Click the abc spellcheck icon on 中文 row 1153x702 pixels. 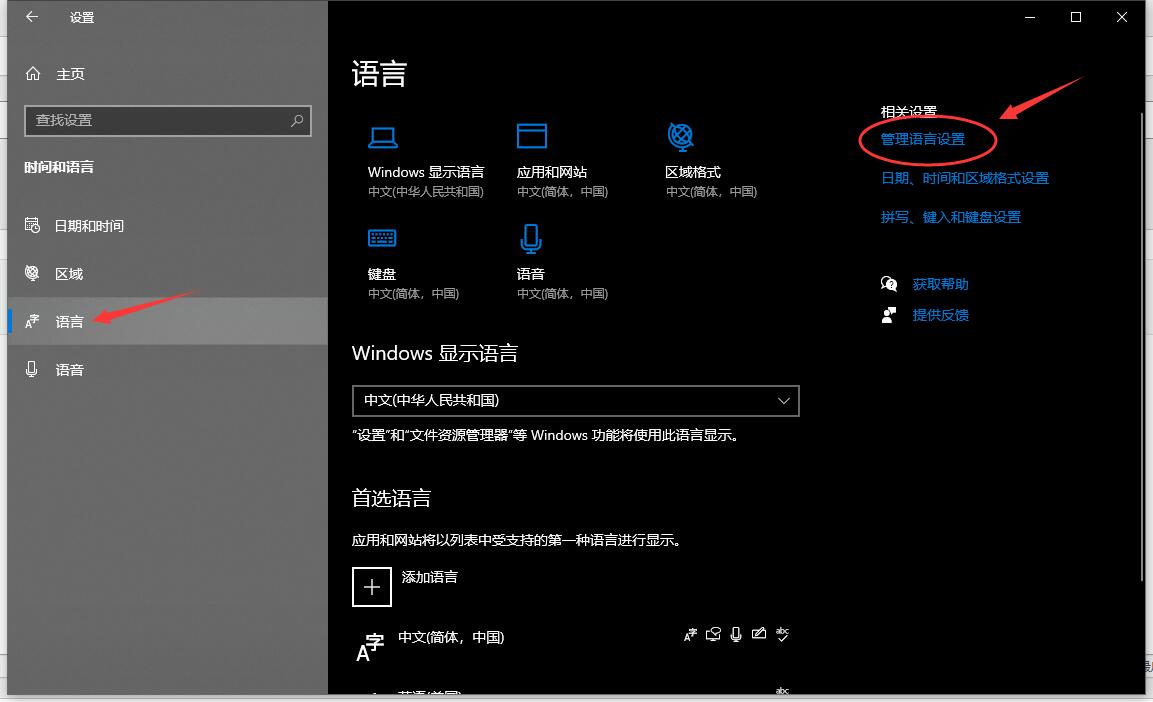pyautogui.click(x=783, y=634)
